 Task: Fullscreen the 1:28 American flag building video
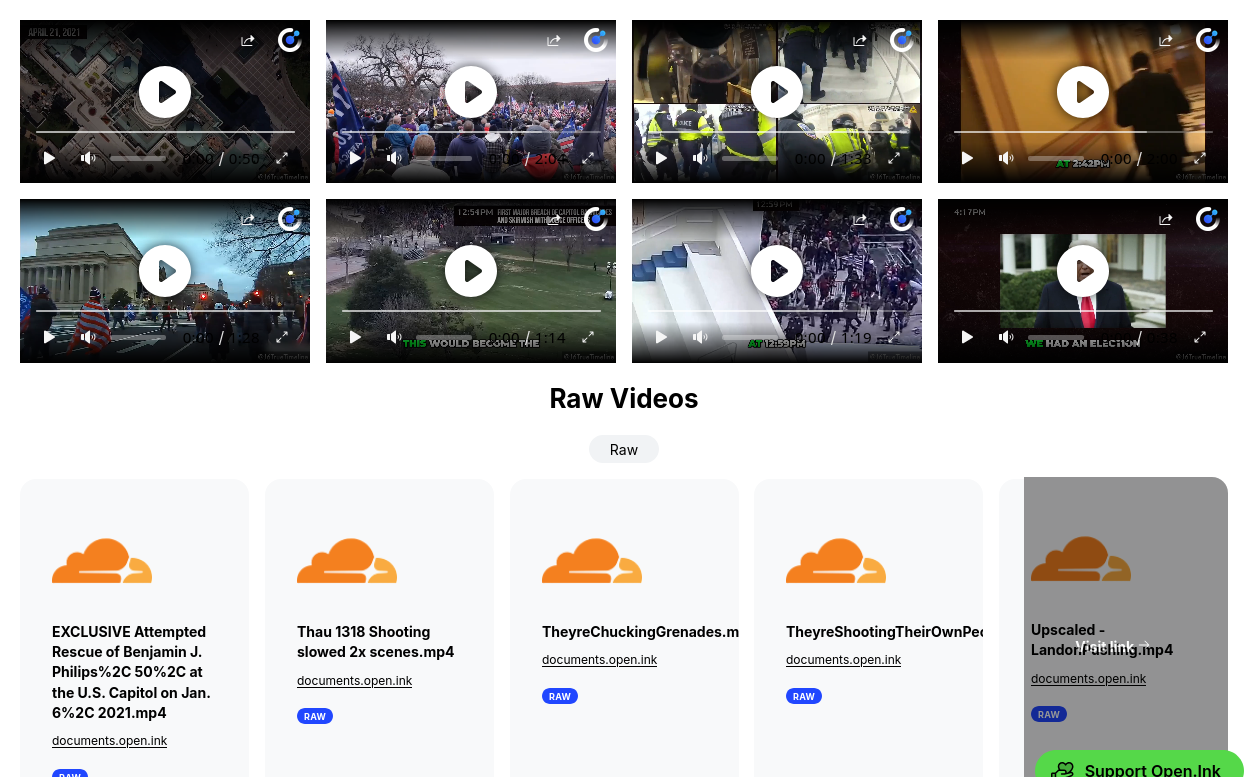click(x=282, y=337)
